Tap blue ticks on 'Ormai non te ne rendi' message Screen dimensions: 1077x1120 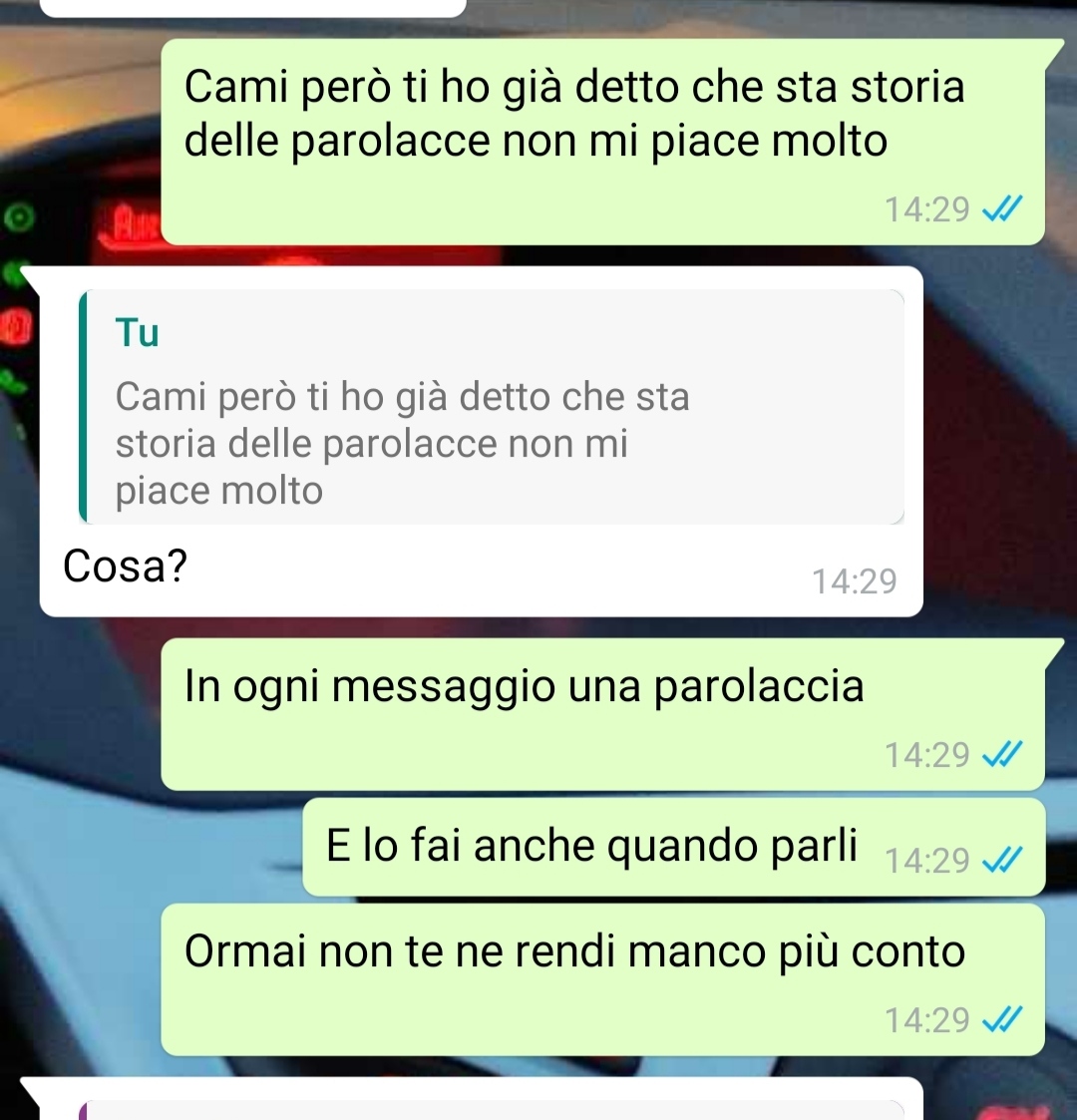[x=1003, y=1019]
